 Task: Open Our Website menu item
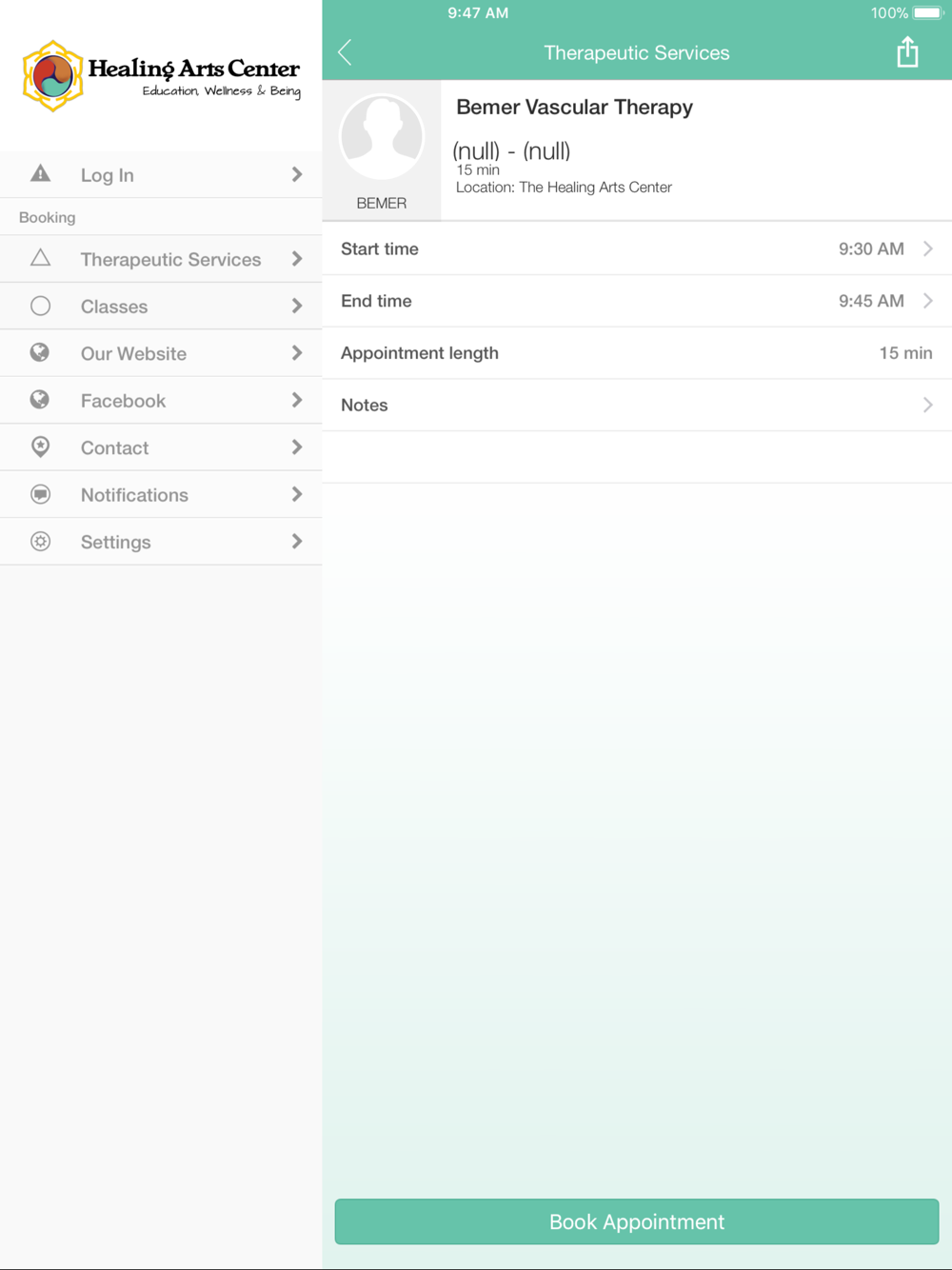click(x=161, y=353)
